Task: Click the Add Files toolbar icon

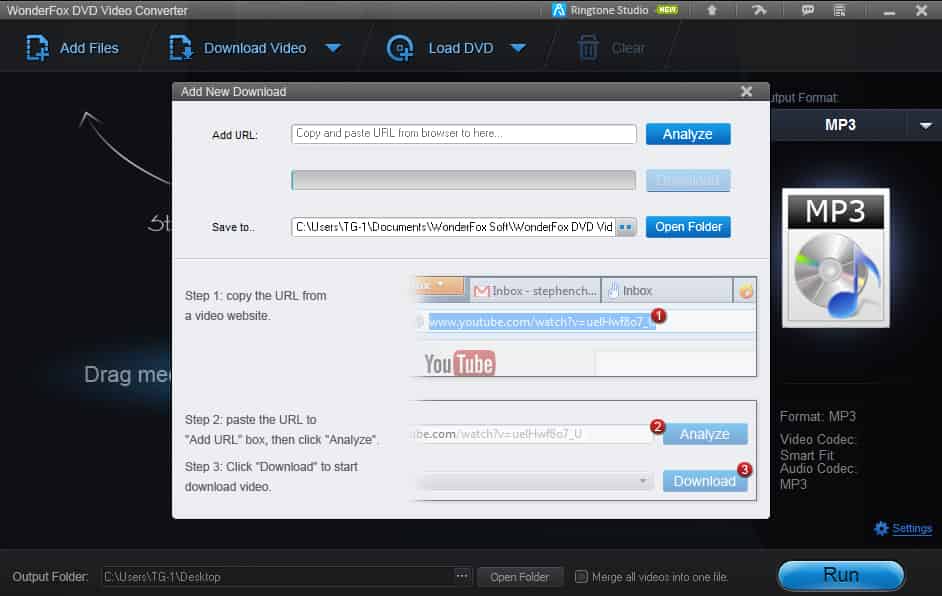Action: (37, 48)
